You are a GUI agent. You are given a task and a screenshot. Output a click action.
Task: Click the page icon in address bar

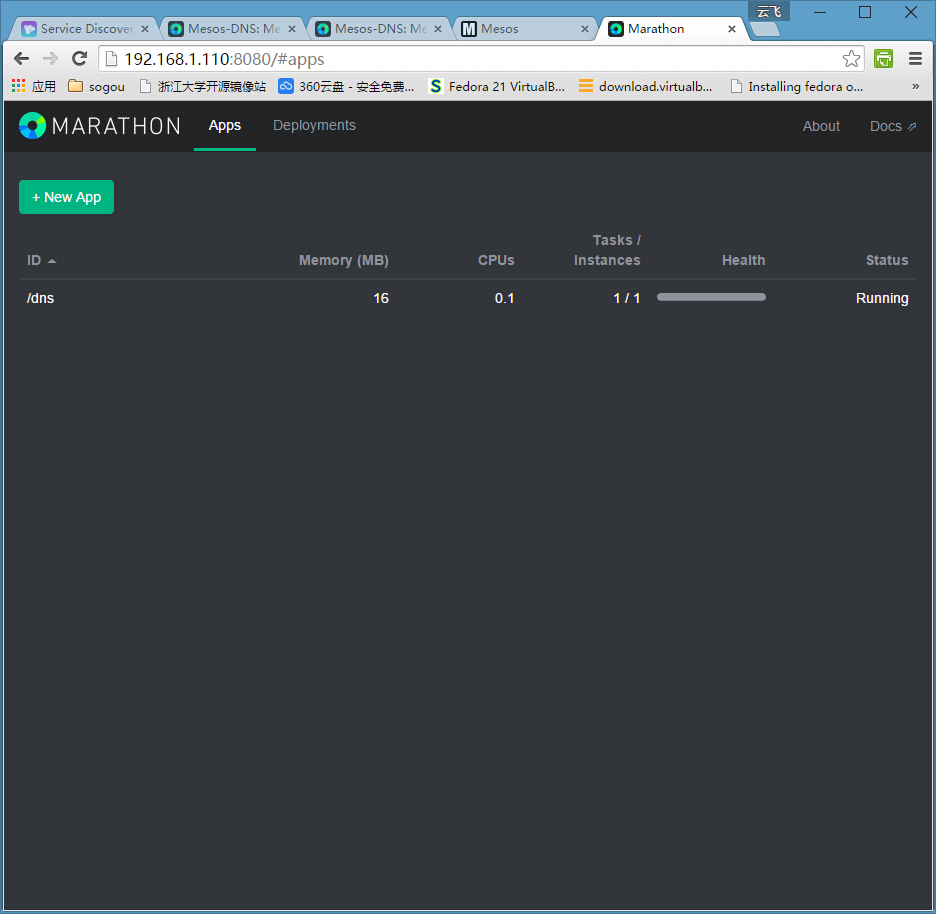(x=111, y=59)
